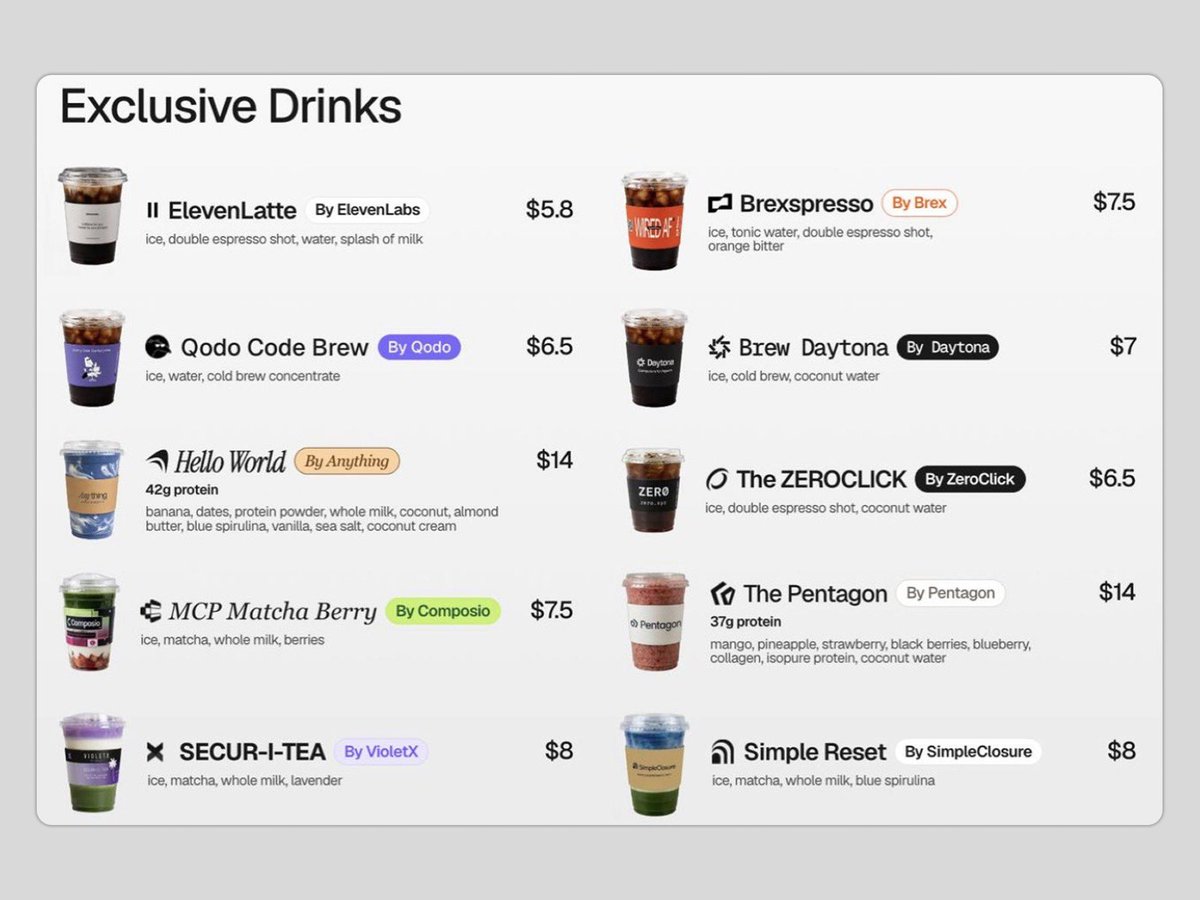Image resolution: width=1200 pixels, height=900 pixels.
Task: Click the VioletX logo beside SECUR-I-TEA
Action: [155, 752]
